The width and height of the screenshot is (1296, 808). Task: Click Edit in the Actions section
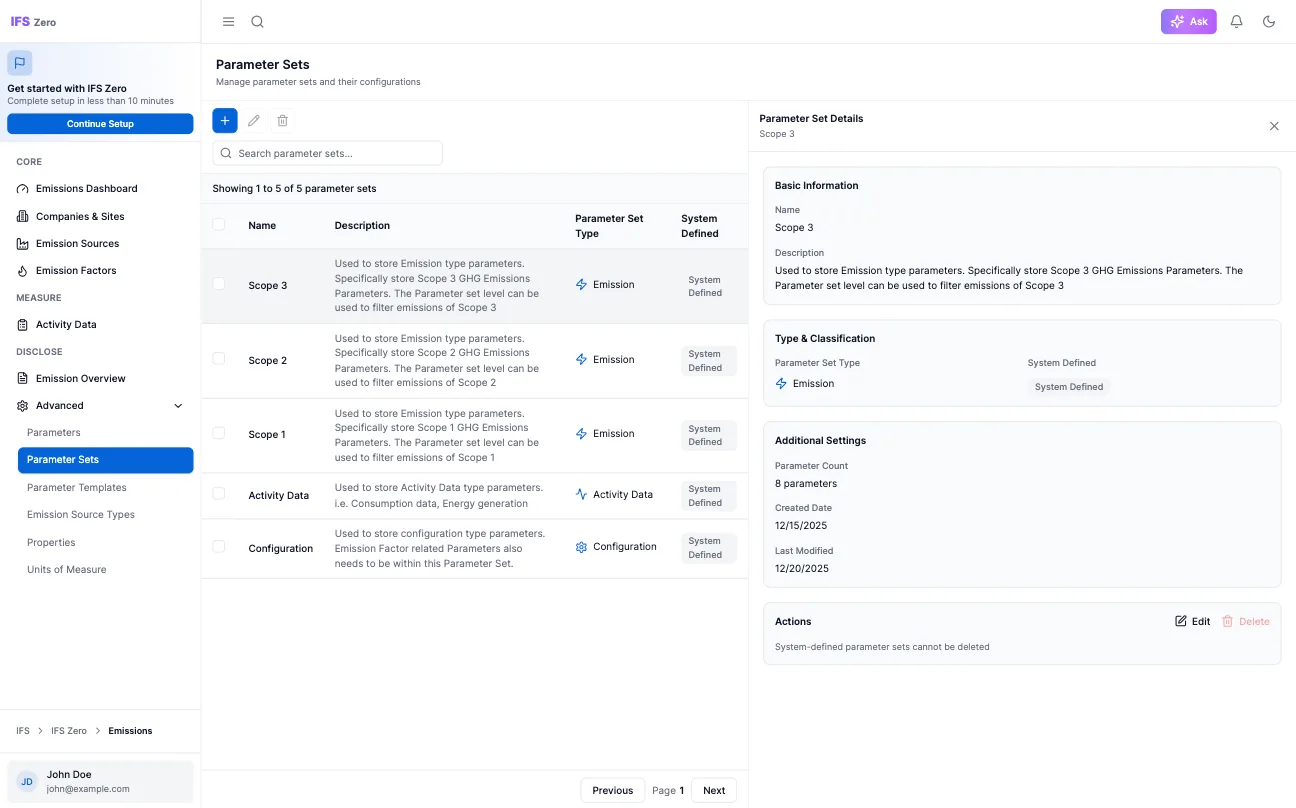1192,622
